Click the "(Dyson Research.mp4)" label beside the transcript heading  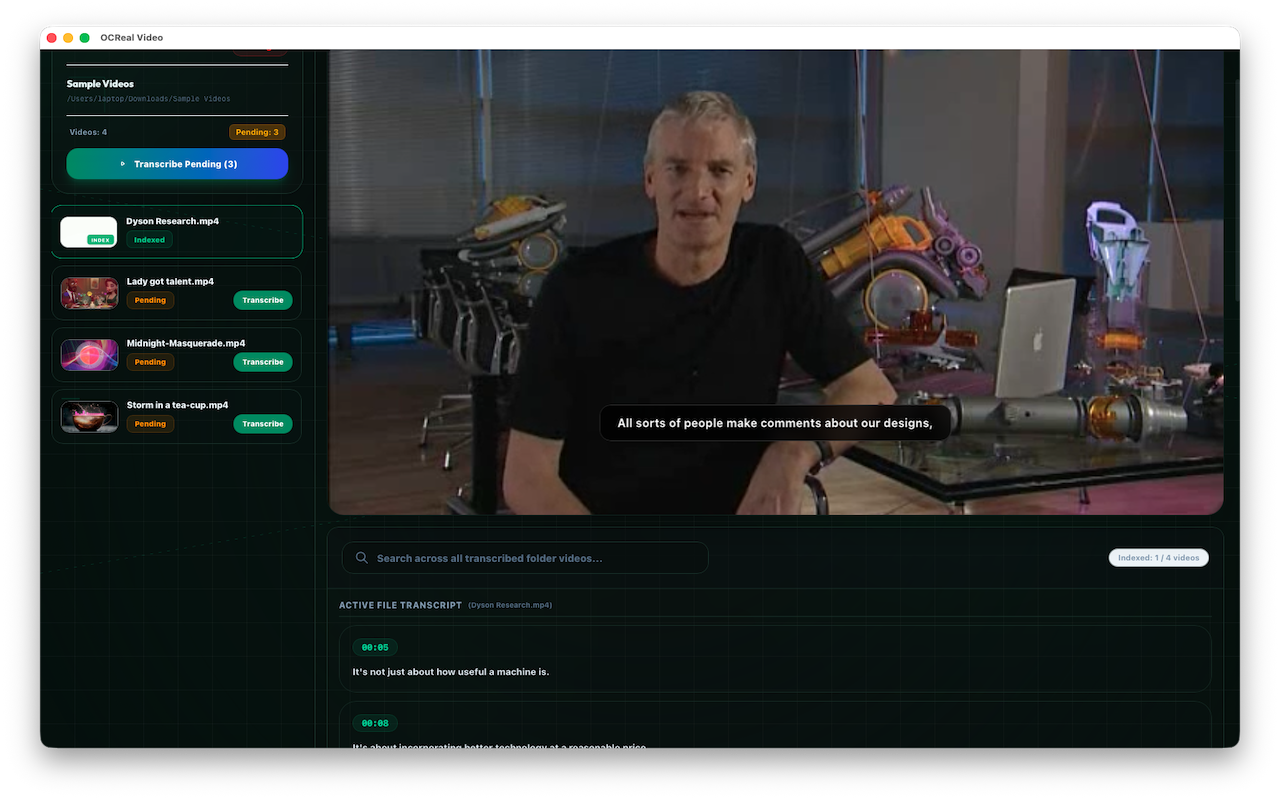(x=510, y=605)
